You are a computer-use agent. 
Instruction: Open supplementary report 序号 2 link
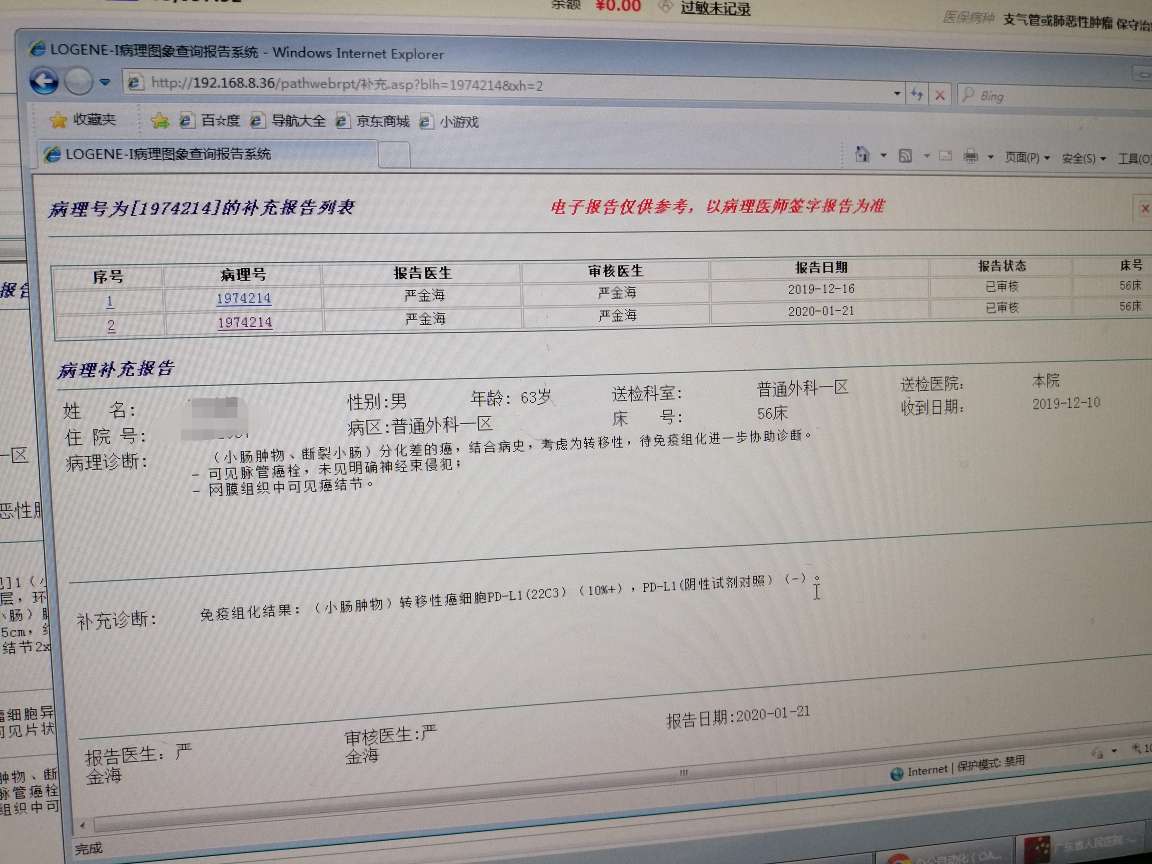tap(109, 324)
